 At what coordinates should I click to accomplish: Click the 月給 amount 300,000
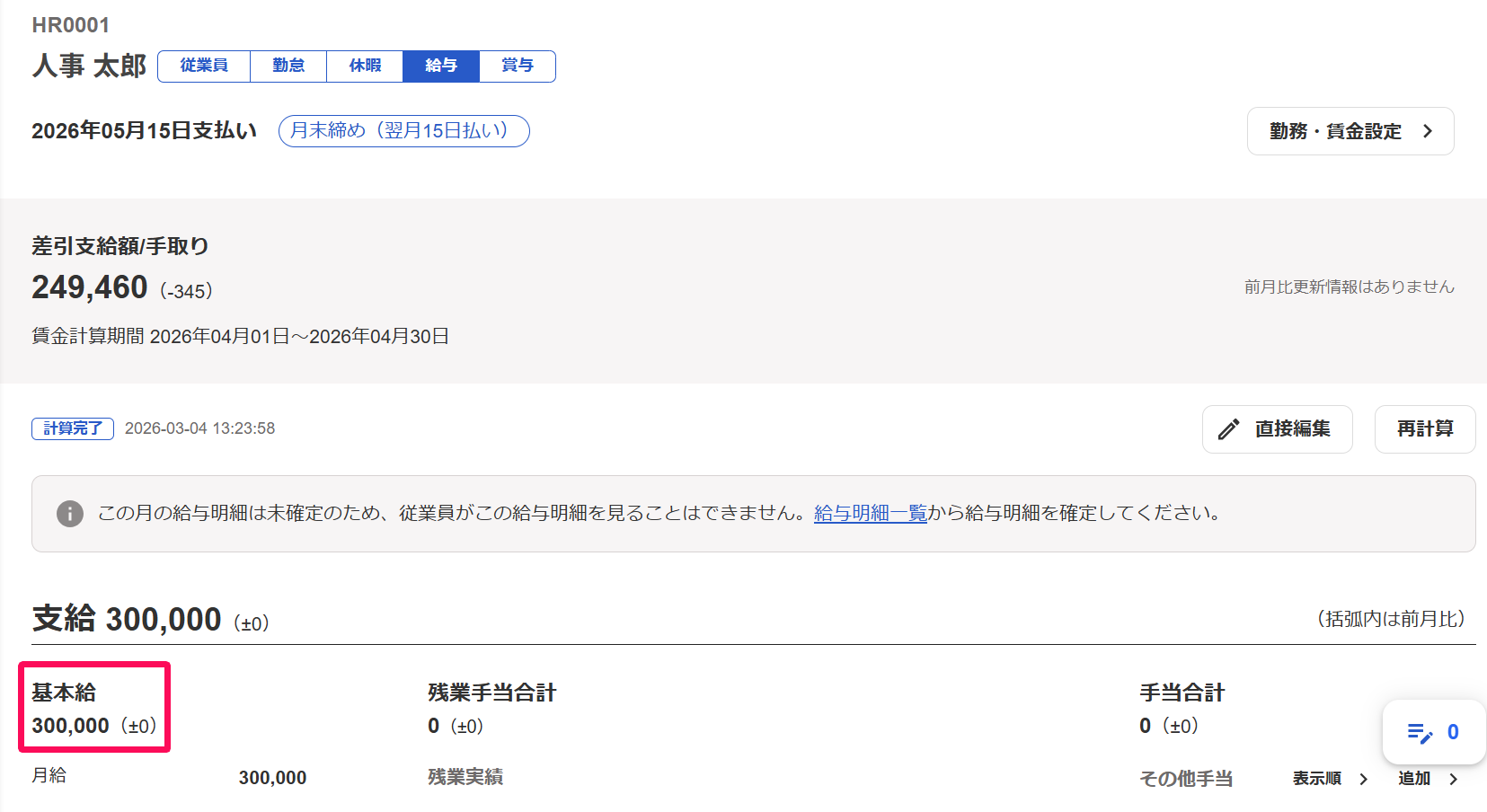click(272, 778)
